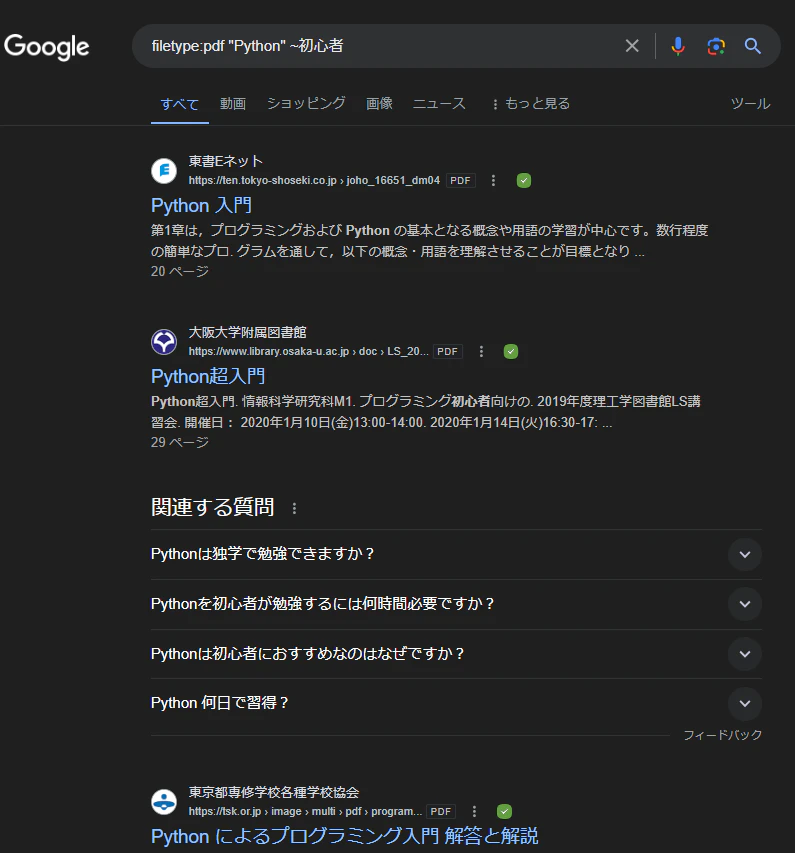Viewport: 795px width, 853px height.
Task: Open options next to 関連する質問 heading
Action: pyautogui.click(x=294, y=508)
